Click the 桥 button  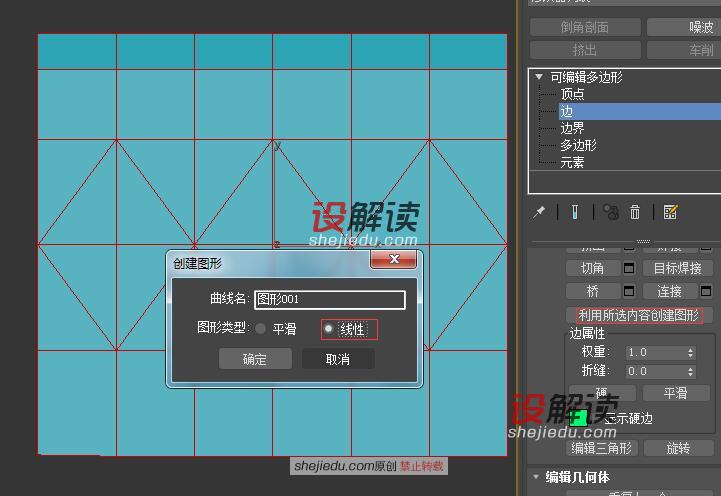pos(593,291)
